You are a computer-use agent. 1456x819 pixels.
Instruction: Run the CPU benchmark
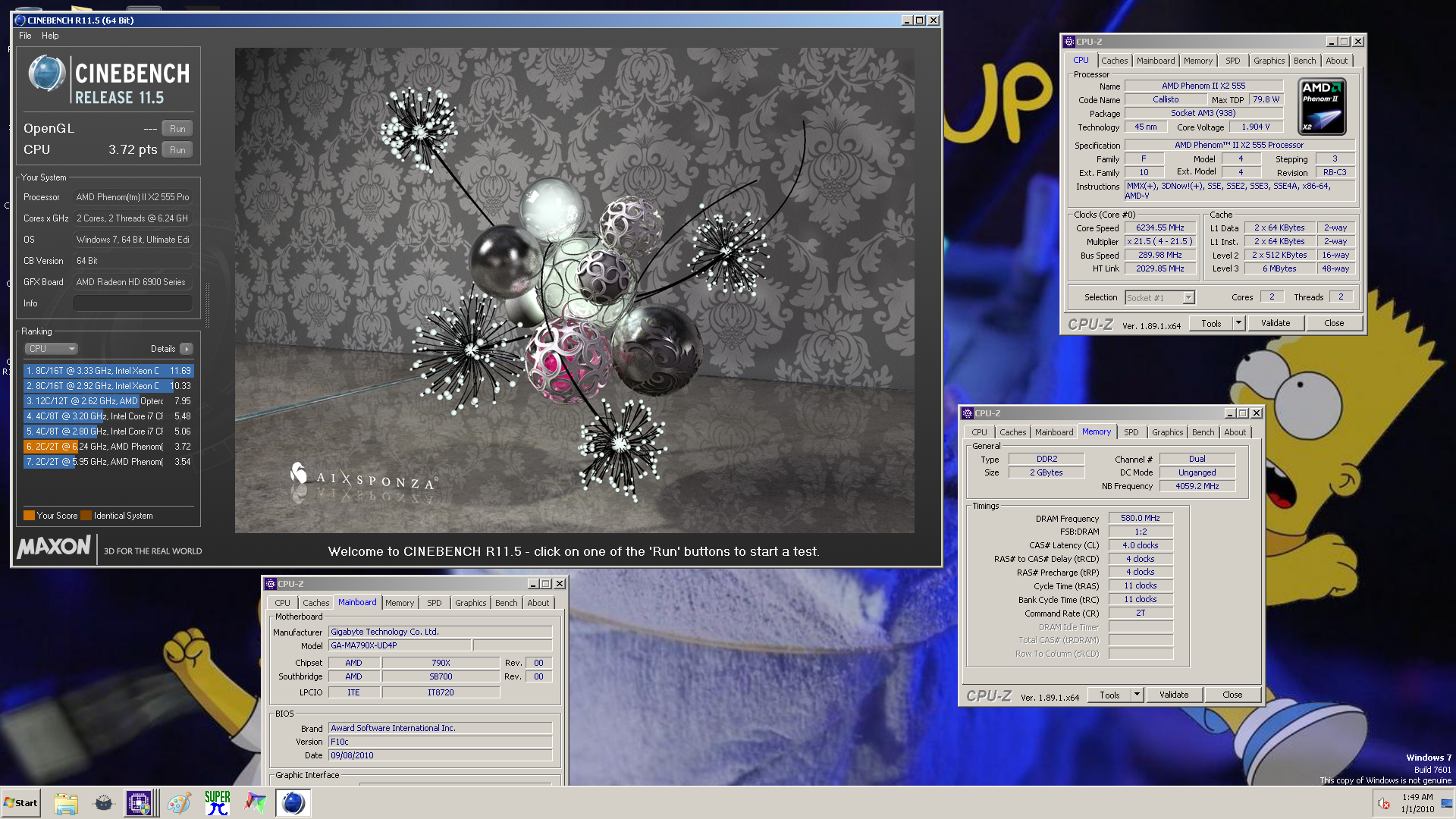(x=177, y=150)
